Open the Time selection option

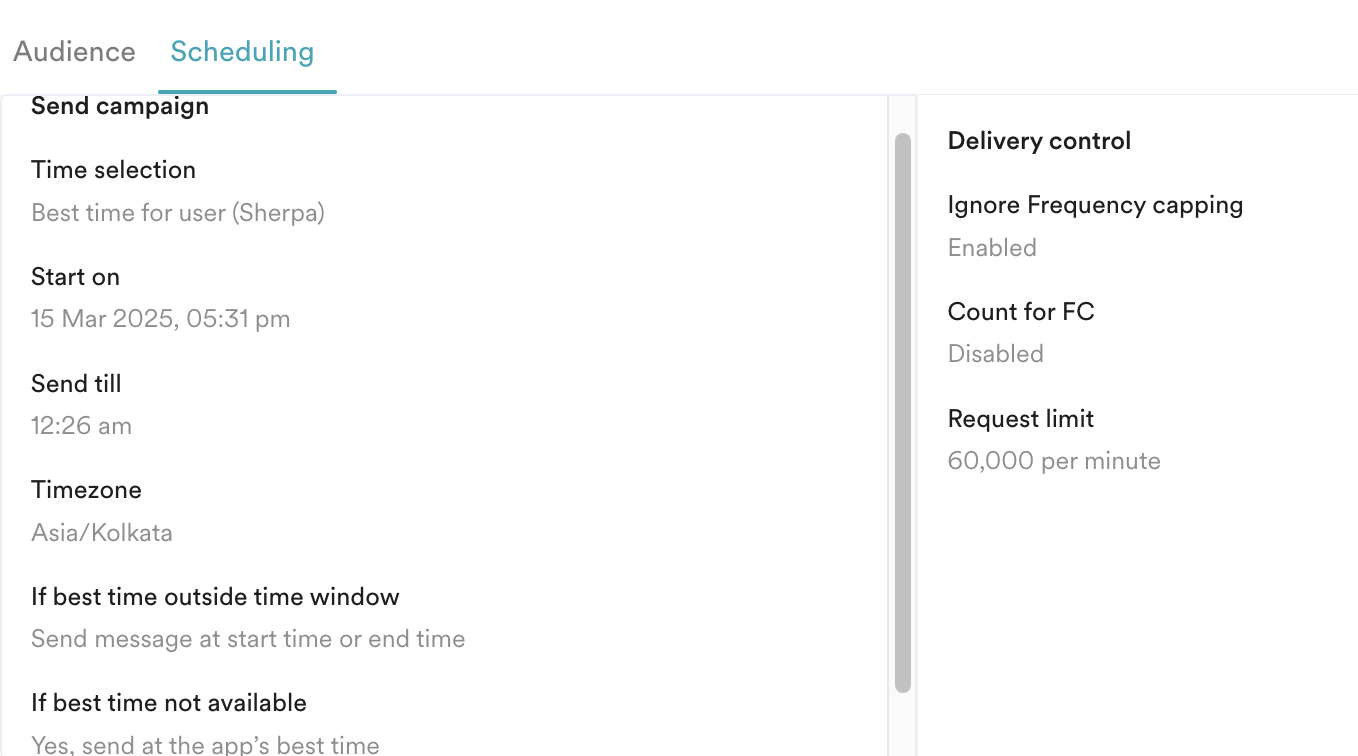coord(113,170)
